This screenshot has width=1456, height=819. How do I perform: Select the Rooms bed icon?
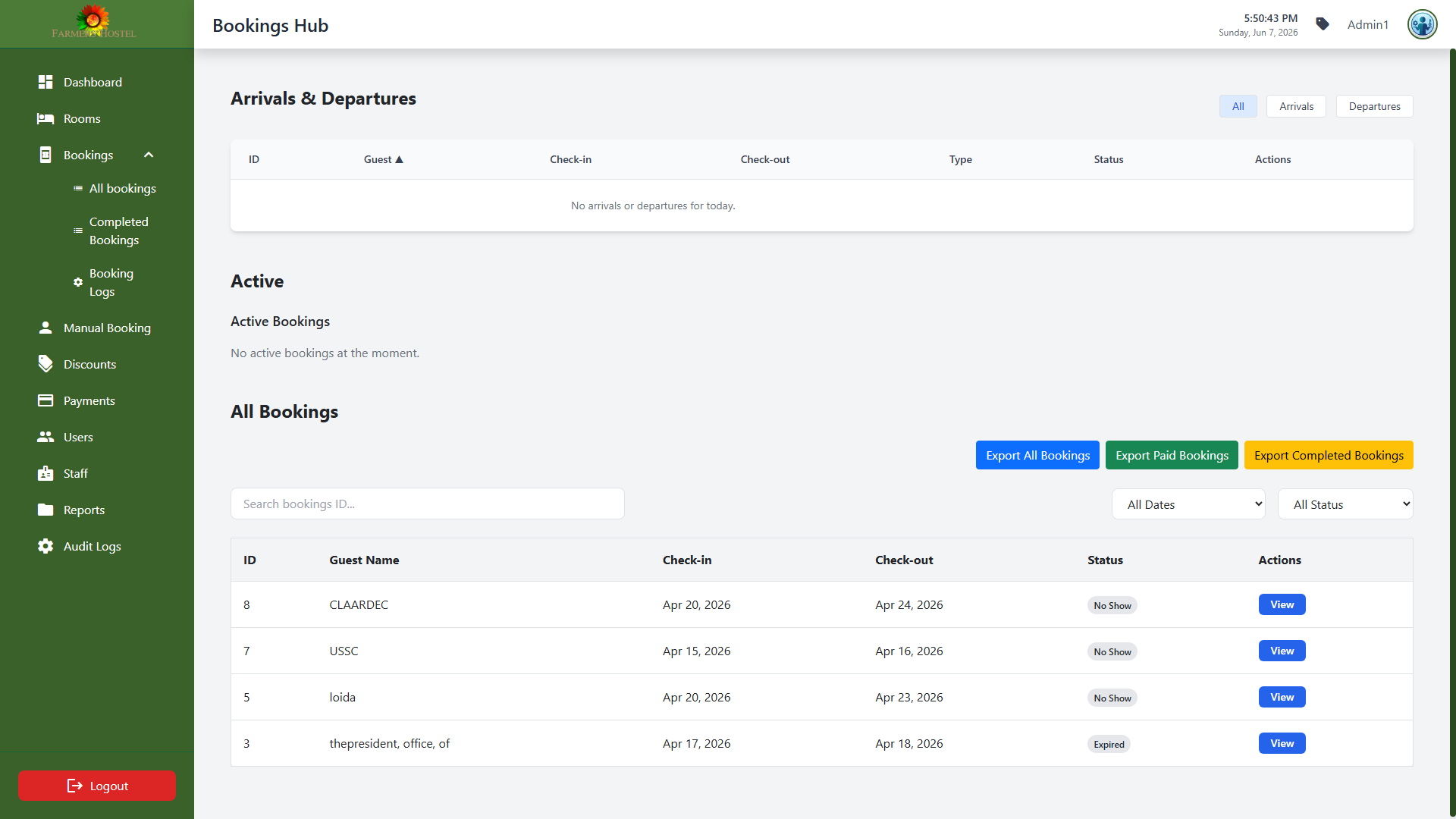[x=45, y=118]
